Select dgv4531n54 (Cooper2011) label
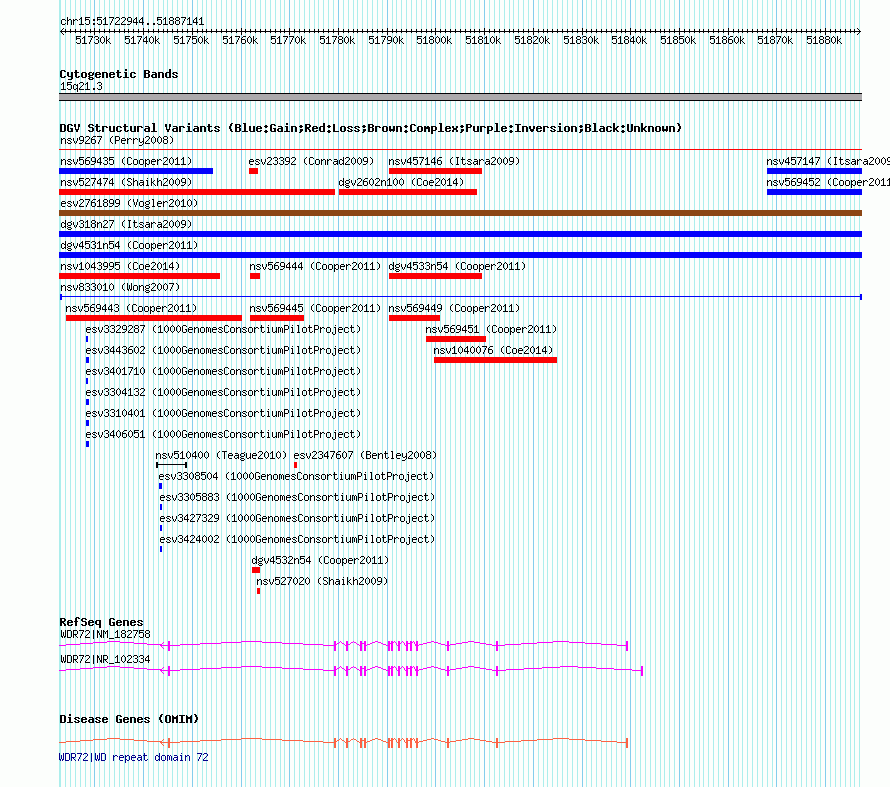The image size is (890, 787). [129, 245]
